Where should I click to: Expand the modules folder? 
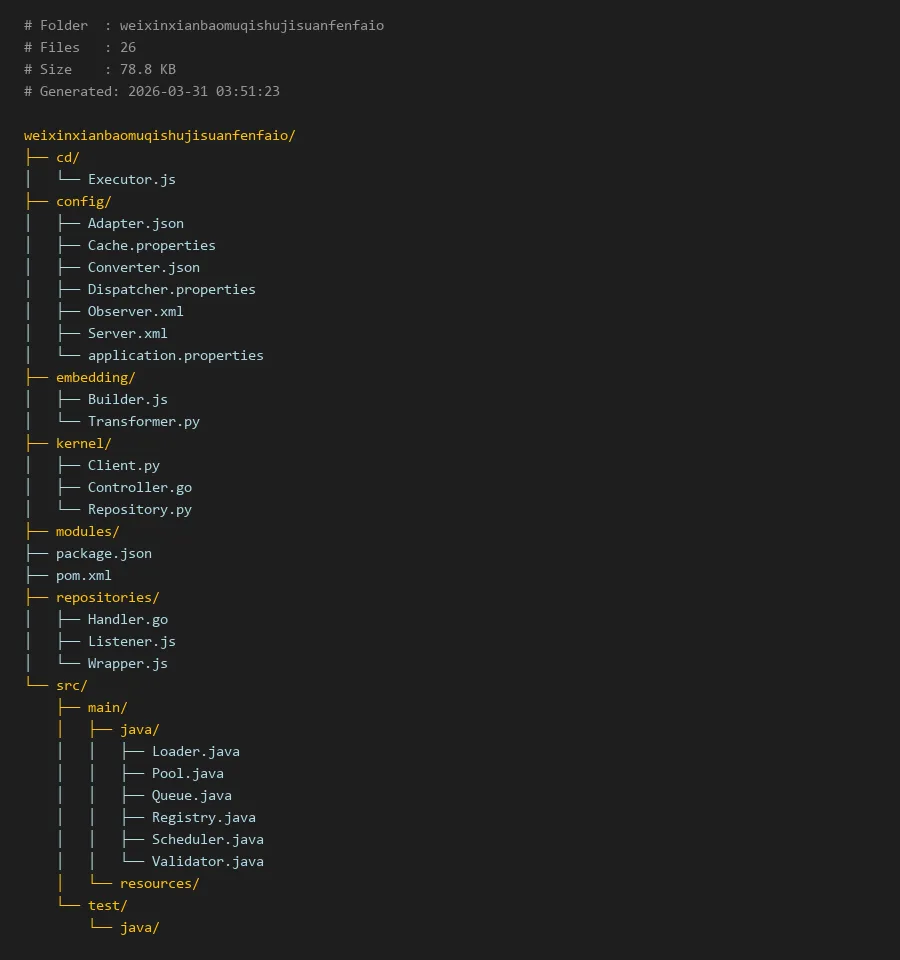(87, 531)
